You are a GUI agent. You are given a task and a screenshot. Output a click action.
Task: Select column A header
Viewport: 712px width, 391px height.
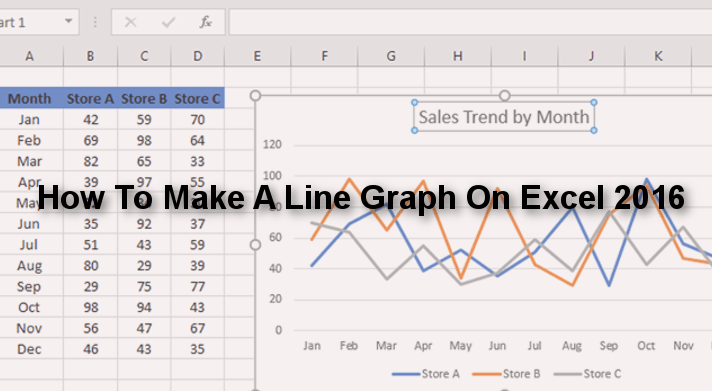pyautogui.click(x=30, y=56)
